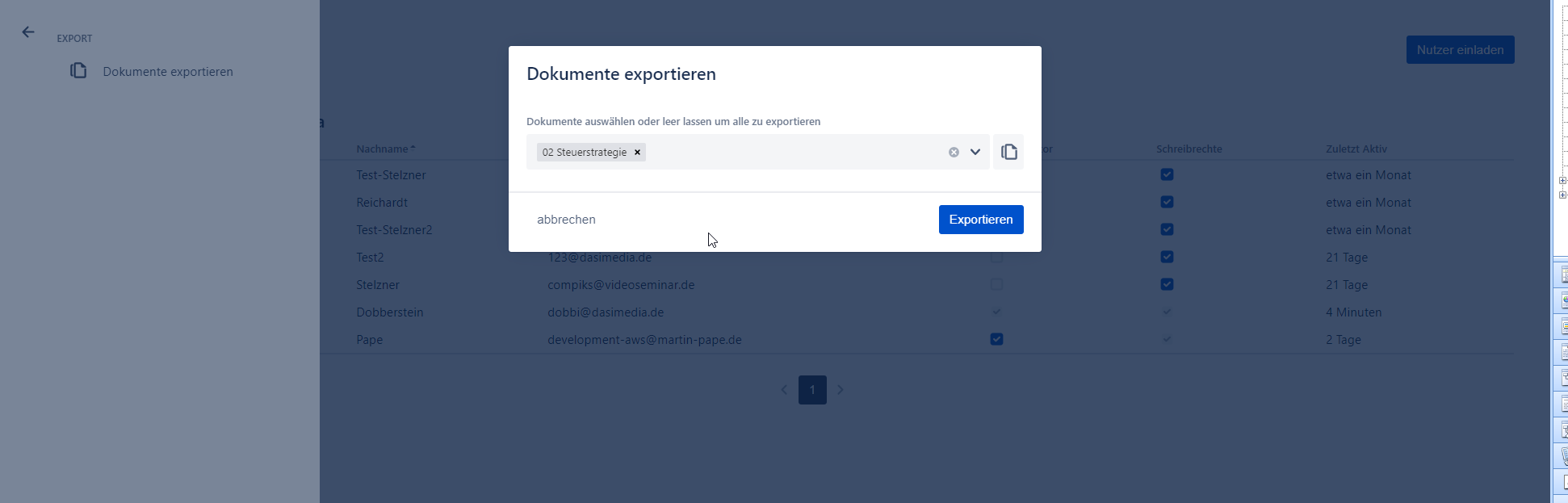
Task: Clear all selected documents in dropdown
Action: 954,152
